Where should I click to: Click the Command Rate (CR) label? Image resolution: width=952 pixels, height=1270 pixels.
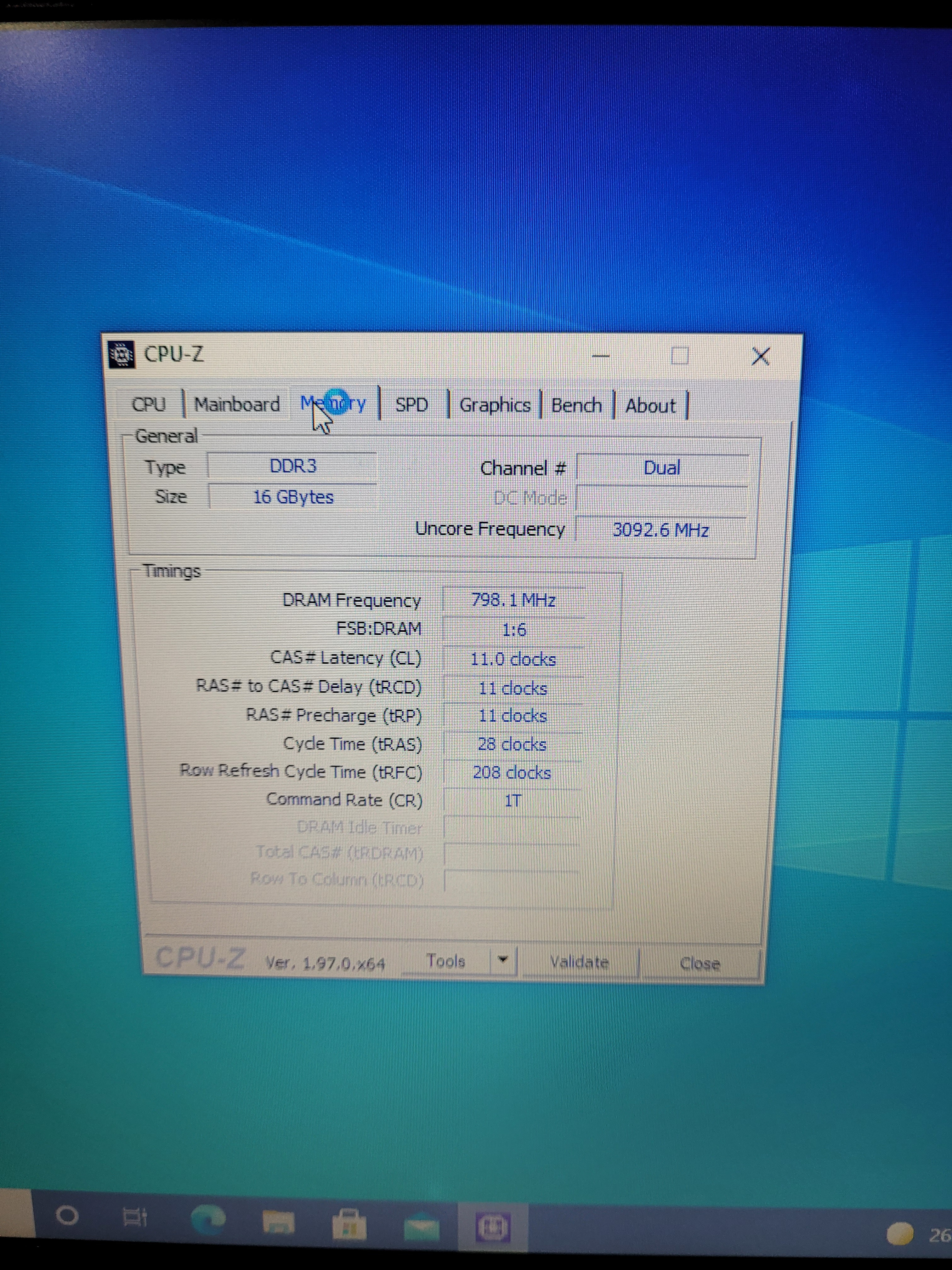[344, 800]
